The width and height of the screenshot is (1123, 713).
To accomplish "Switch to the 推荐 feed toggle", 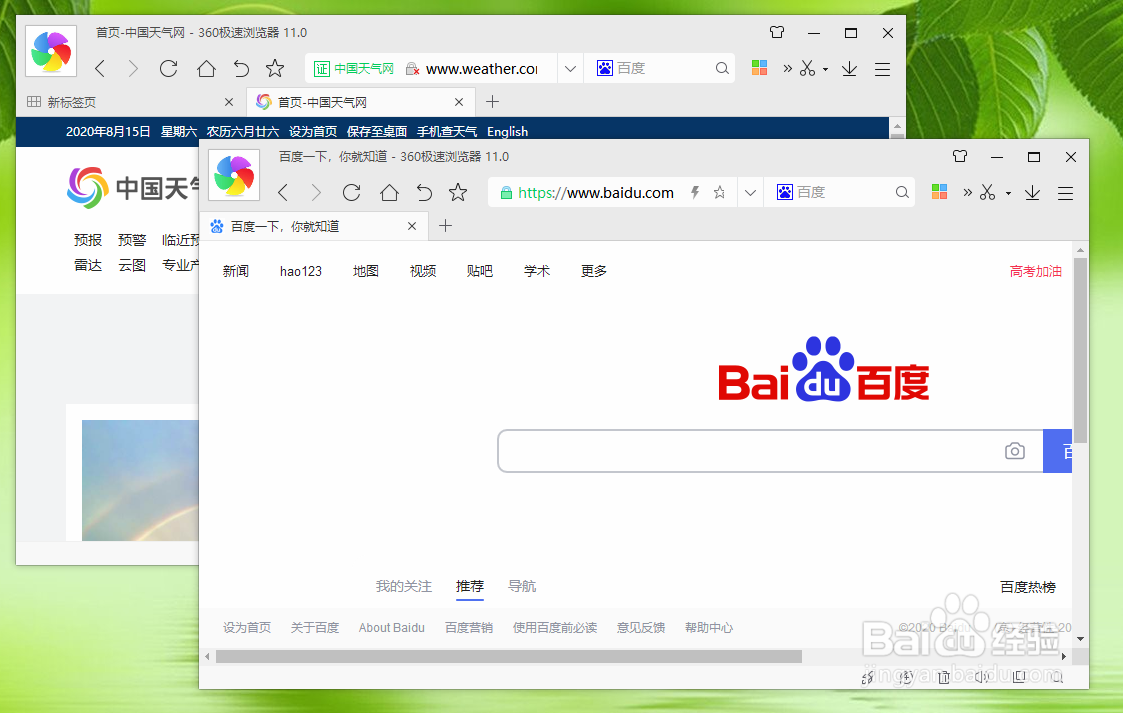I will [470, 587].
